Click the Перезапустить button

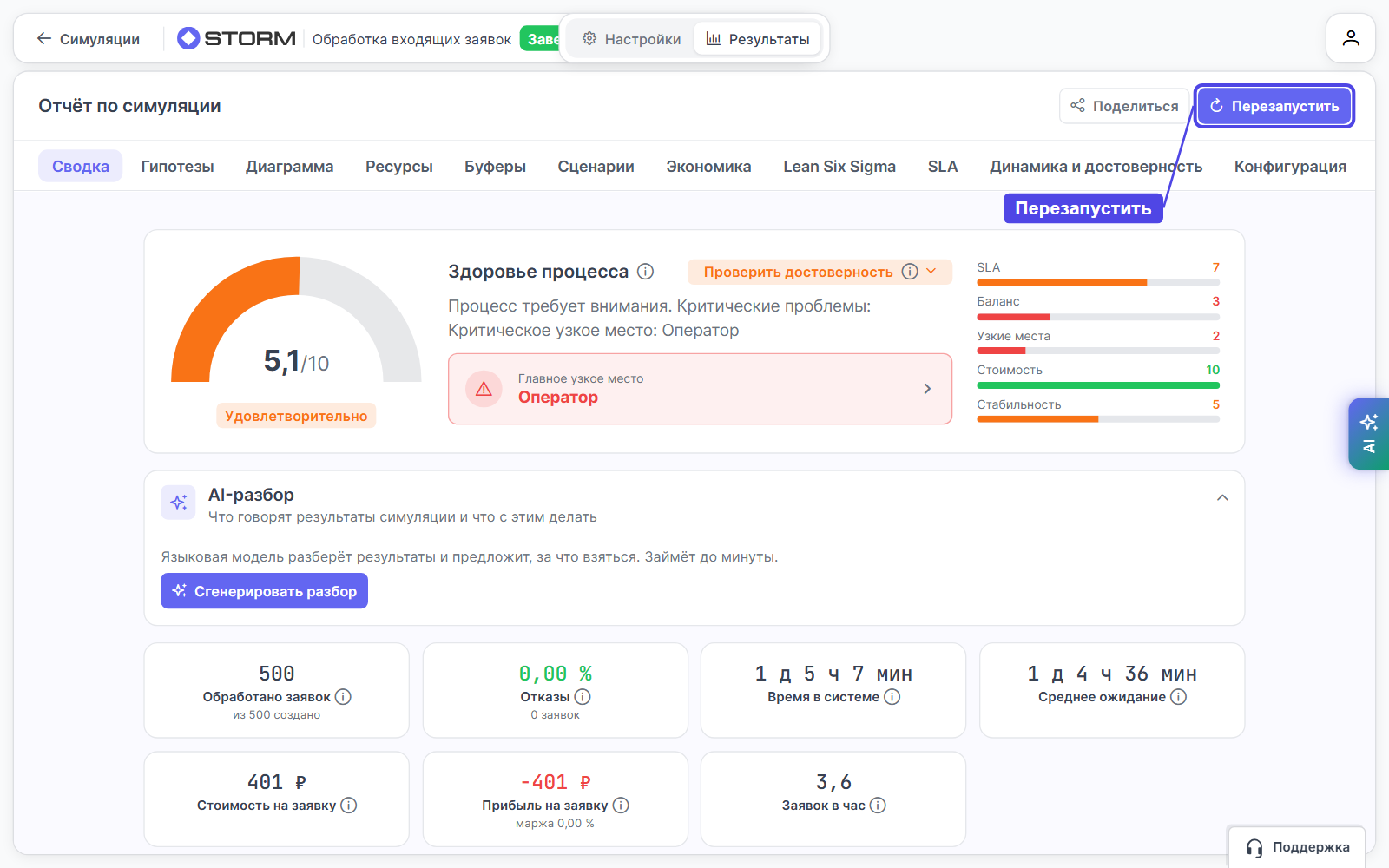1274,106
